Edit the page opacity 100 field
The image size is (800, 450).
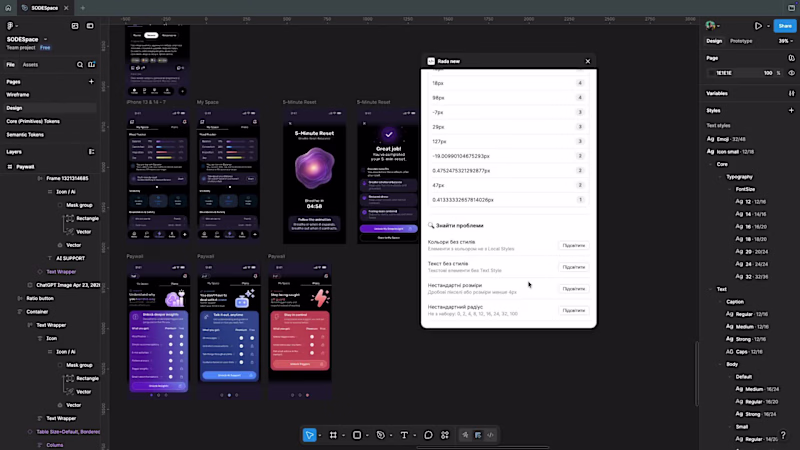click(768, 73)
